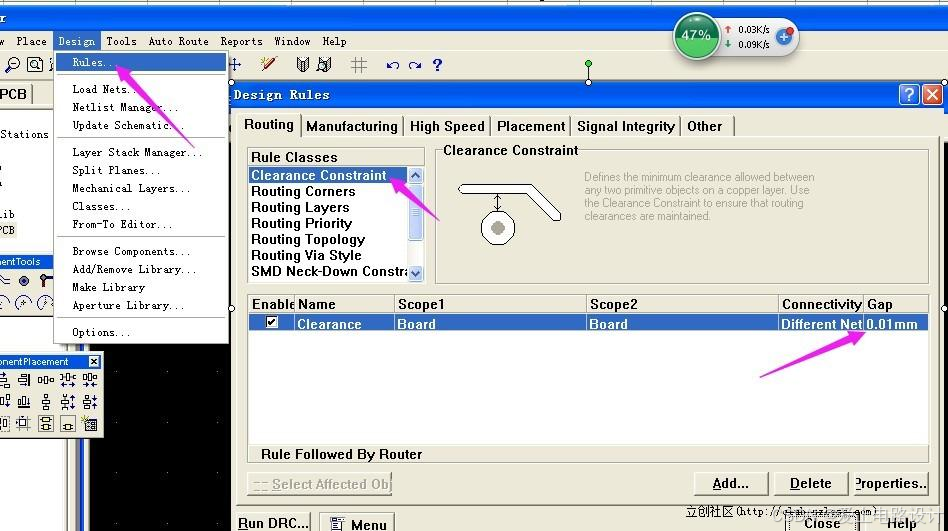Open the Auto Route menu
Image resolution: width=948 pixels, height=531 pixels.
(178, 41)
